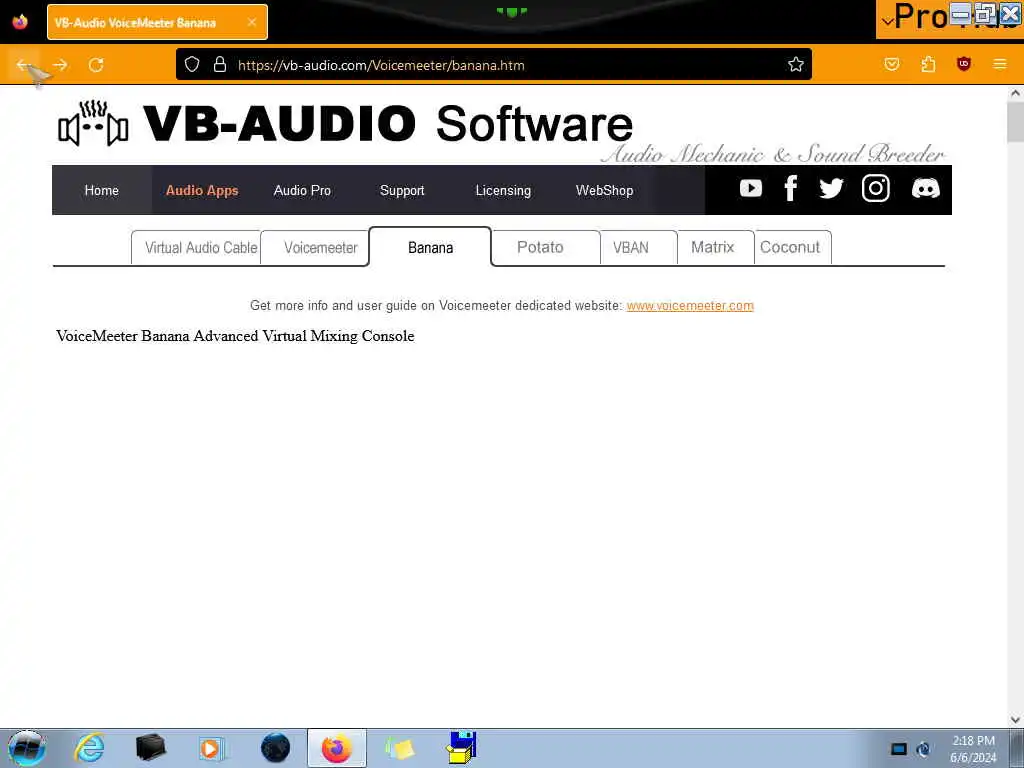The width and height of the screenshot is (1024, 768).
Task: Open the Support menu item
Action: [402, 190]
